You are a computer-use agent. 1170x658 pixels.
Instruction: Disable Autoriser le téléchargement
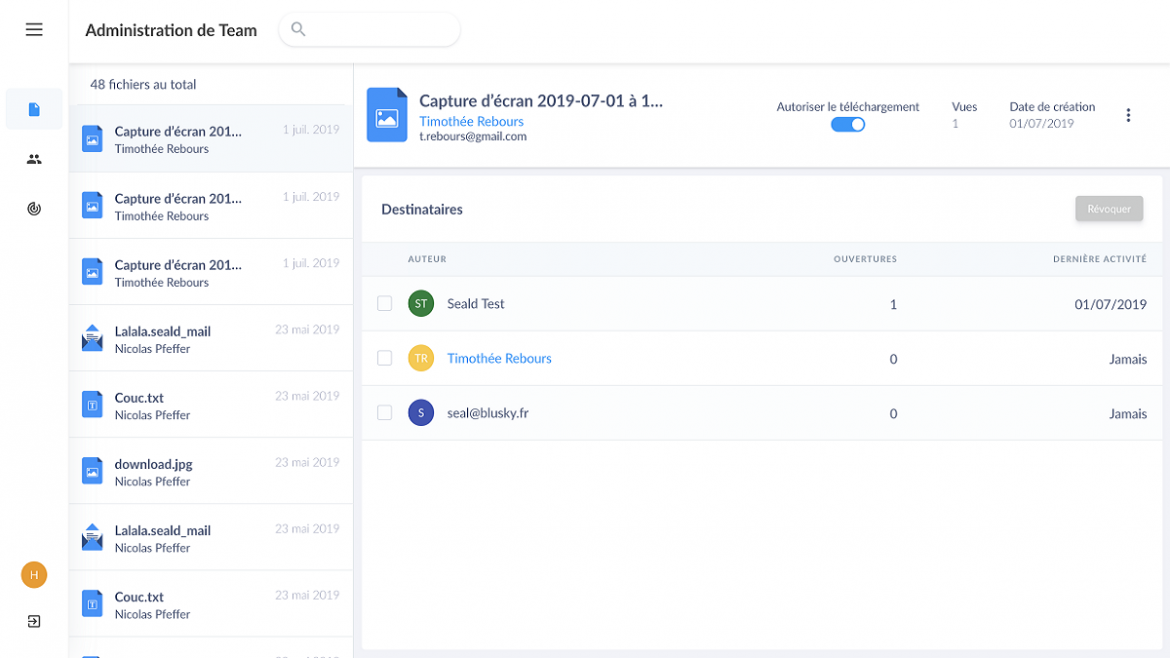point(848,124)
